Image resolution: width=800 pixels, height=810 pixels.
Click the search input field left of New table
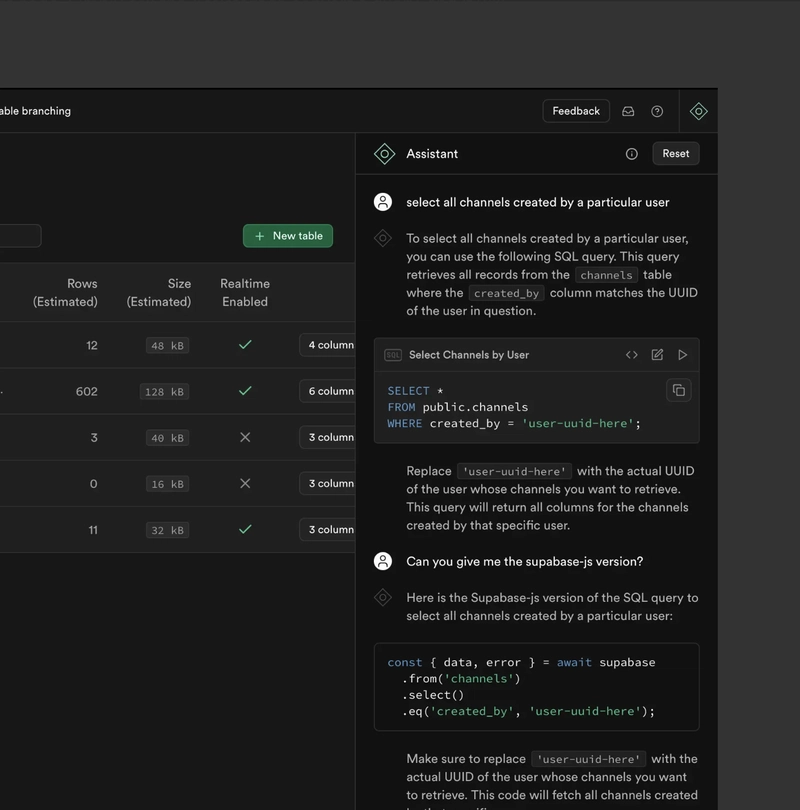(x=20, y=236)
